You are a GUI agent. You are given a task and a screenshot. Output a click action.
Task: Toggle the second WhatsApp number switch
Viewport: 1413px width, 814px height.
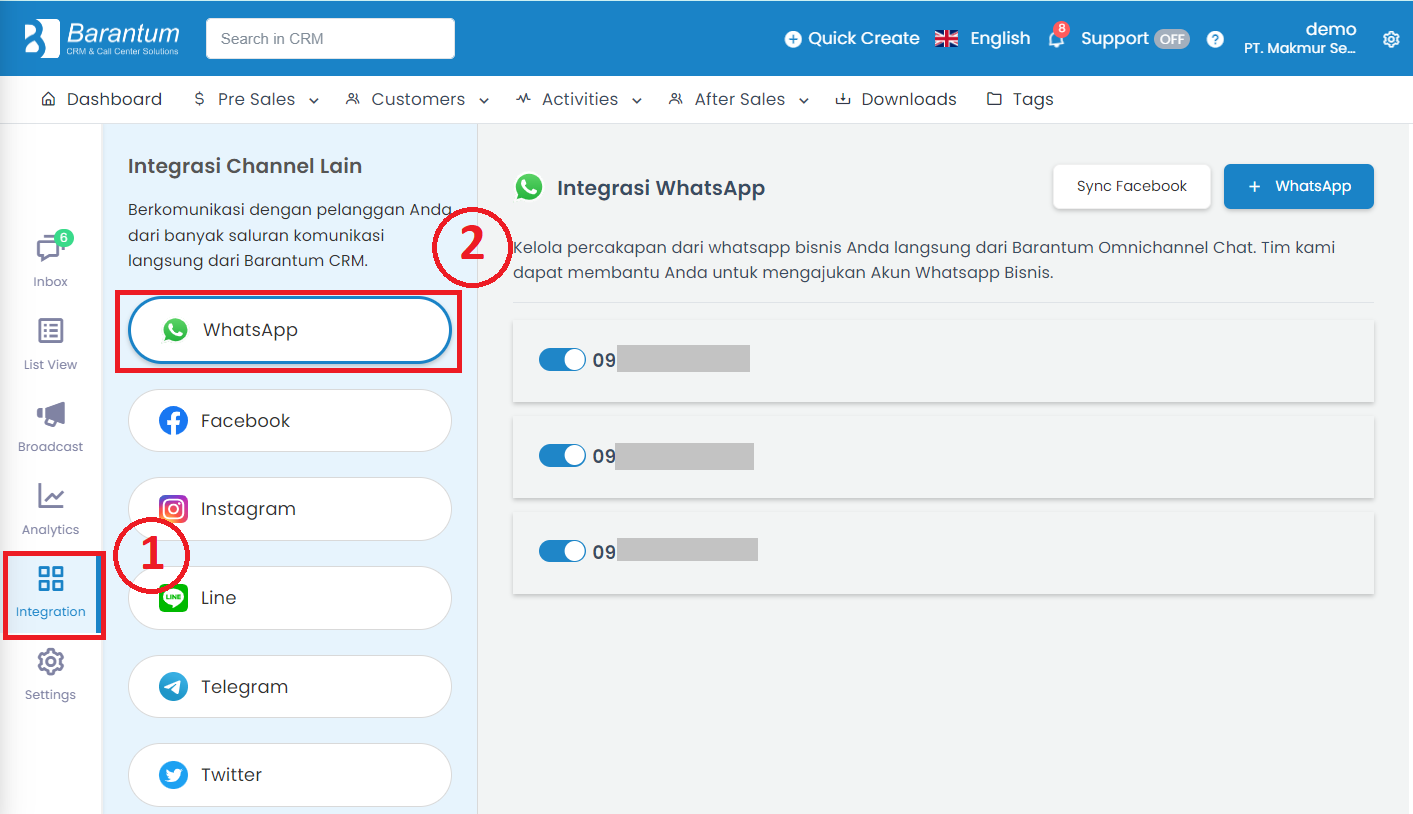coord(562,456)
